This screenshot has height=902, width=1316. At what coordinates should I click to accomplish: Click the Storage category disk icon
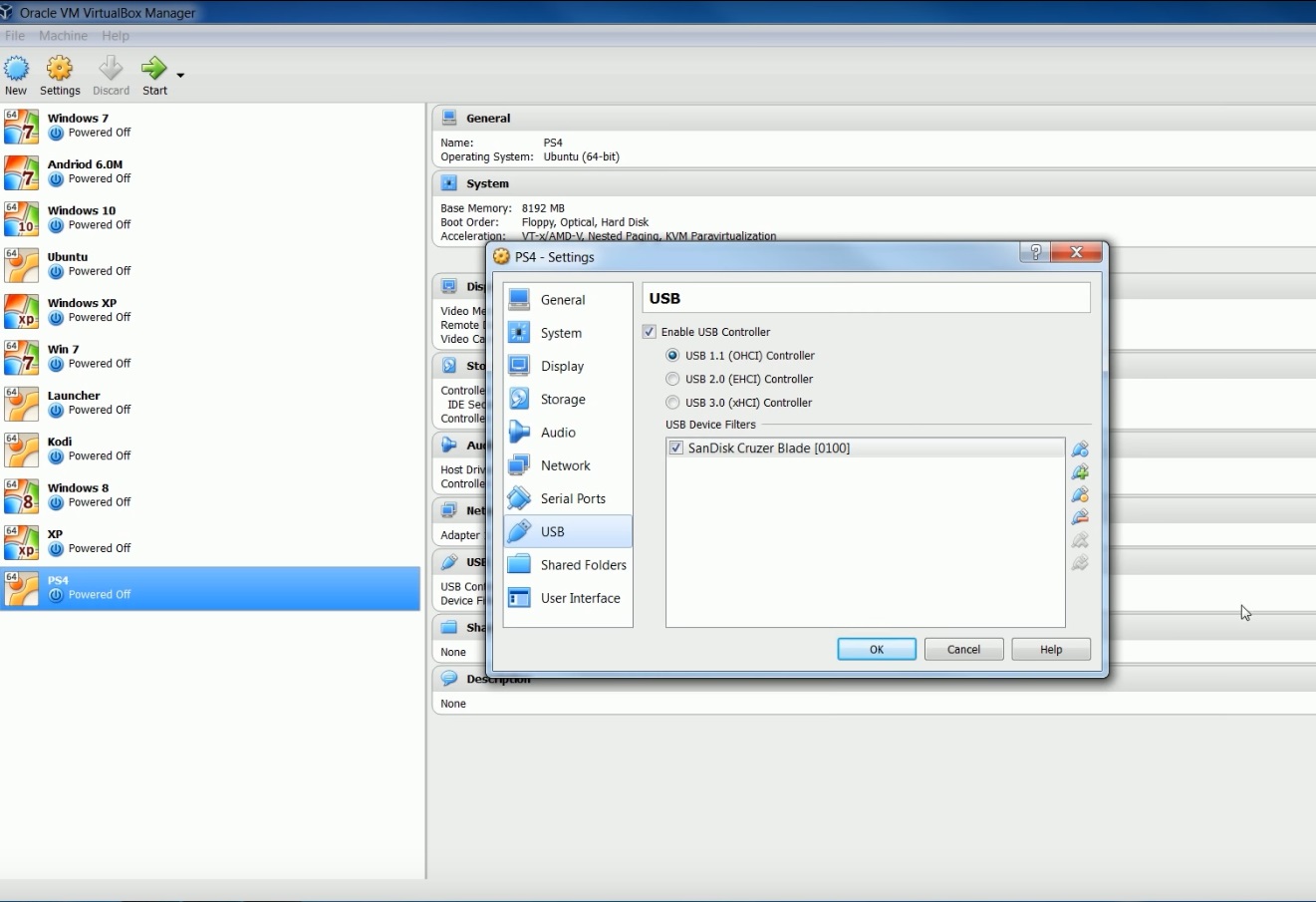point(519,399)
